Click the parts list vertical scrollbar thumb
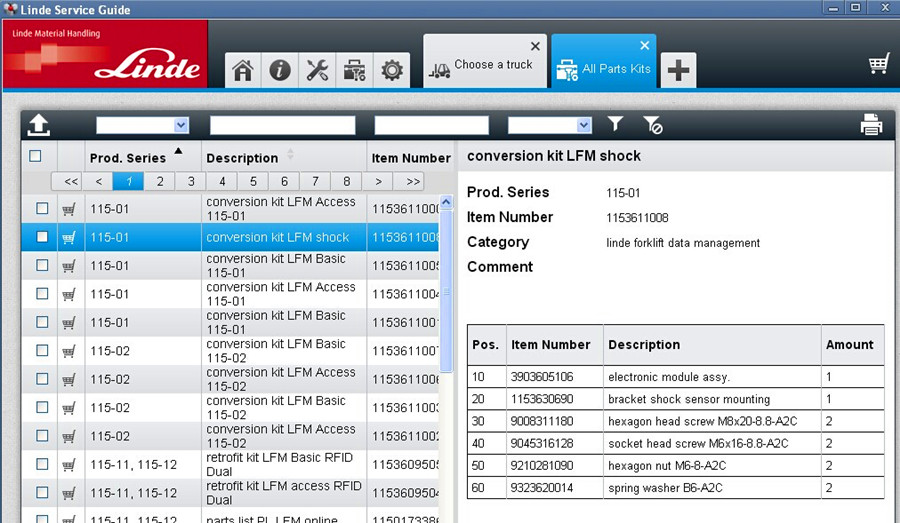This screenshot has width=900, height=523. tap(446, 291)
